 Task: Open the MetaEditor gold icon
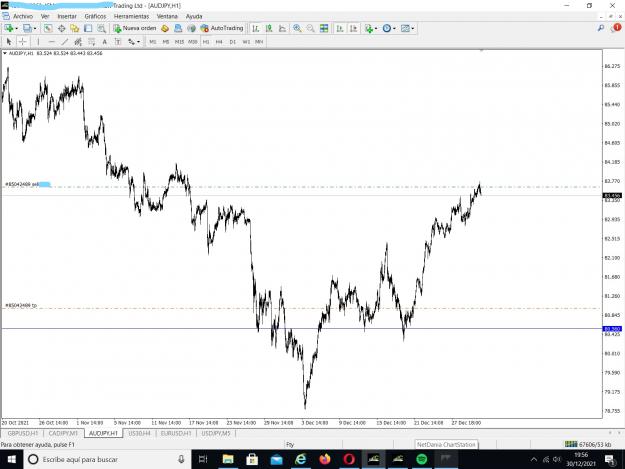165,28
